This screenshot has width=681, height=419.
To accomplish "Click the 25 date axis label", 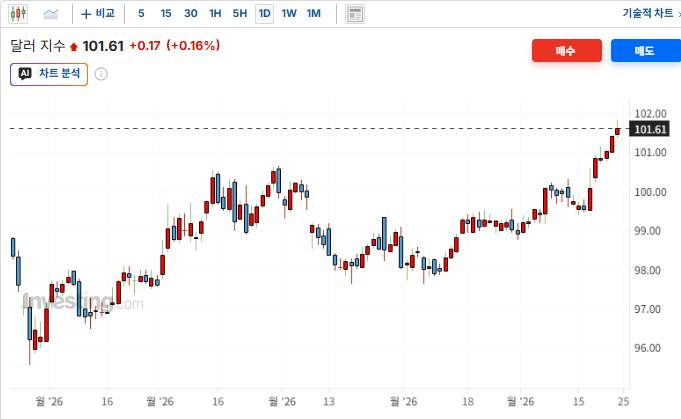I will pos(623,402).
